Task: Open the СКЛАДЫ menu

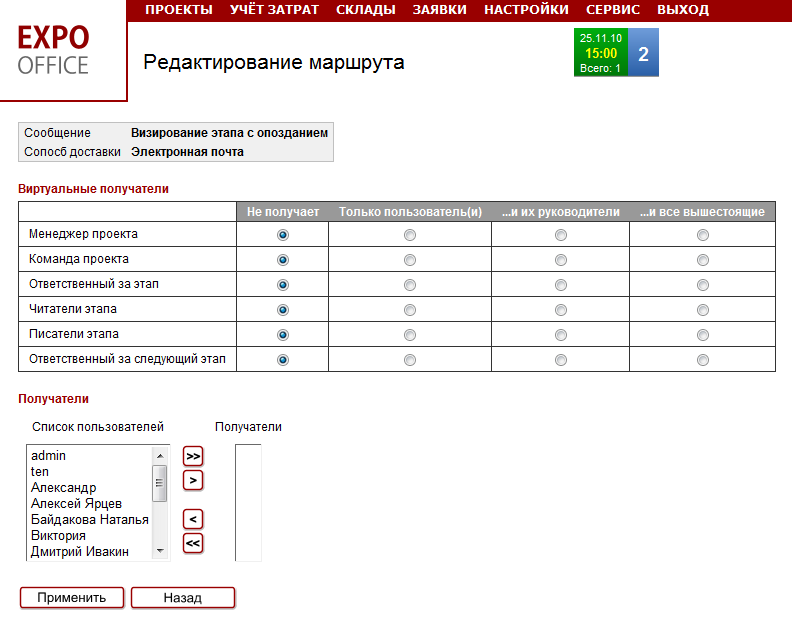Action: point(365,10)
